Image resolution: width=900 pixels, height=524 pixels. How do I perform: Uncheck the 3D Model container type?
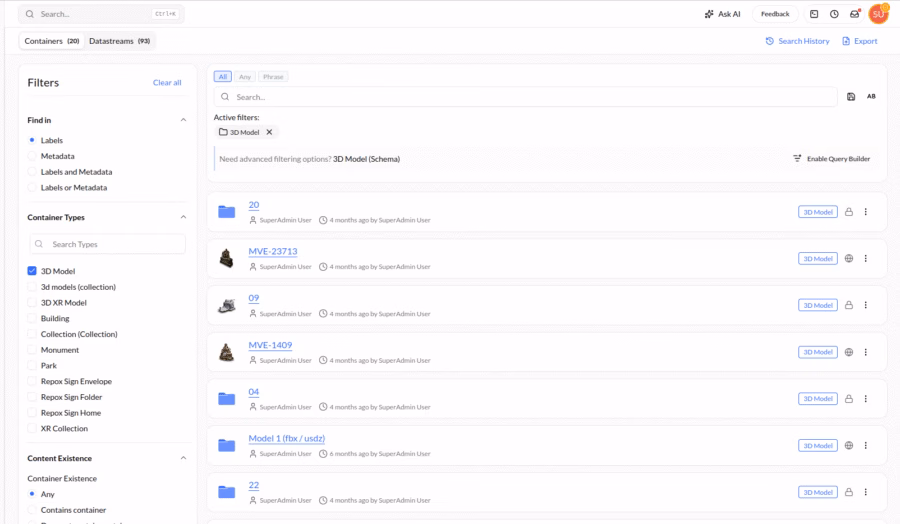[32, 271]
